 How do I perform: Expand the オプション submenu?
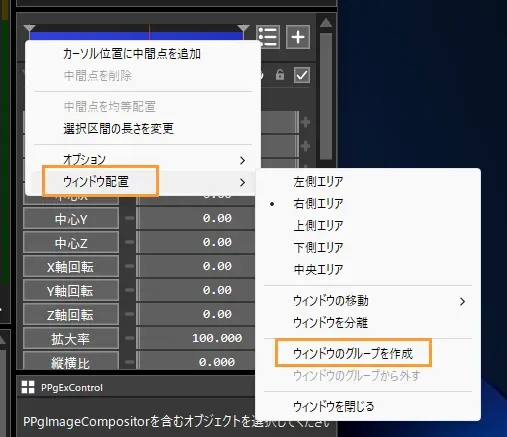click(x=143, y=160)
